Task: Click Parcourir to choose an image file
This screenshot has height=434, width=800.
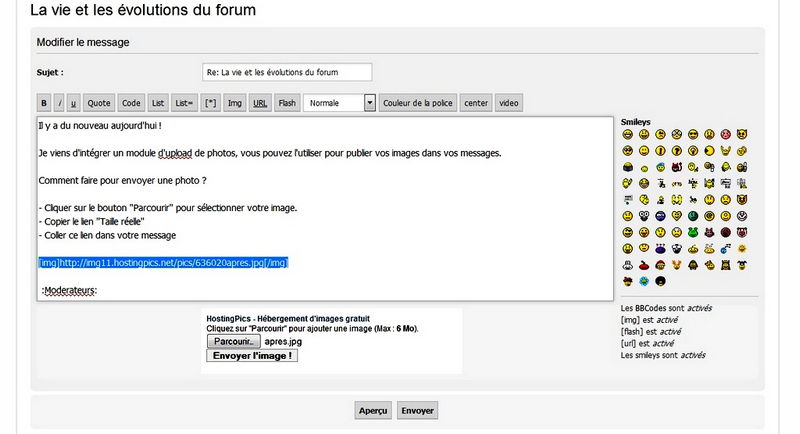Action: tap(234, 341)
